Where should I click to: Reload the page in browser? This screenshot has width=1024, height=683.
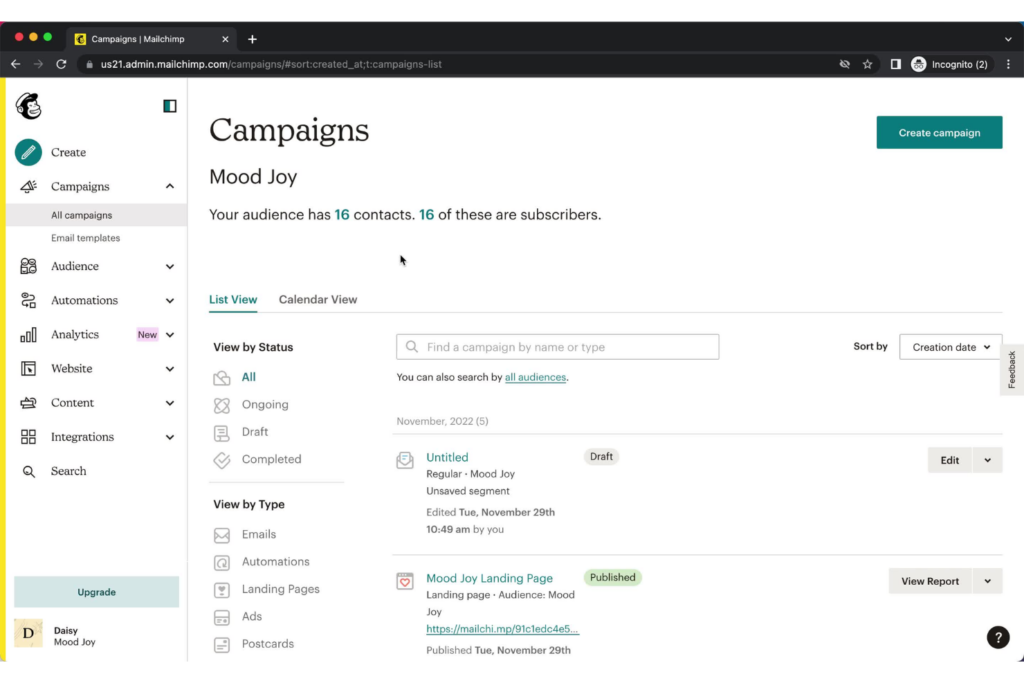pyautogui.click(x=61, y=64)
